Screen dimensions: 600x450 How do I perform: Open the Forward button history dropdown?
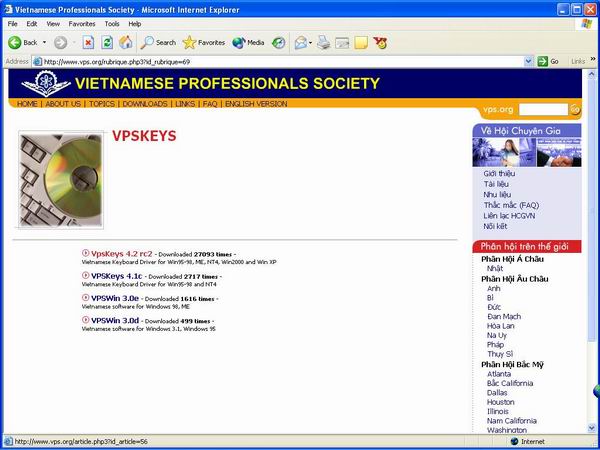74,42
